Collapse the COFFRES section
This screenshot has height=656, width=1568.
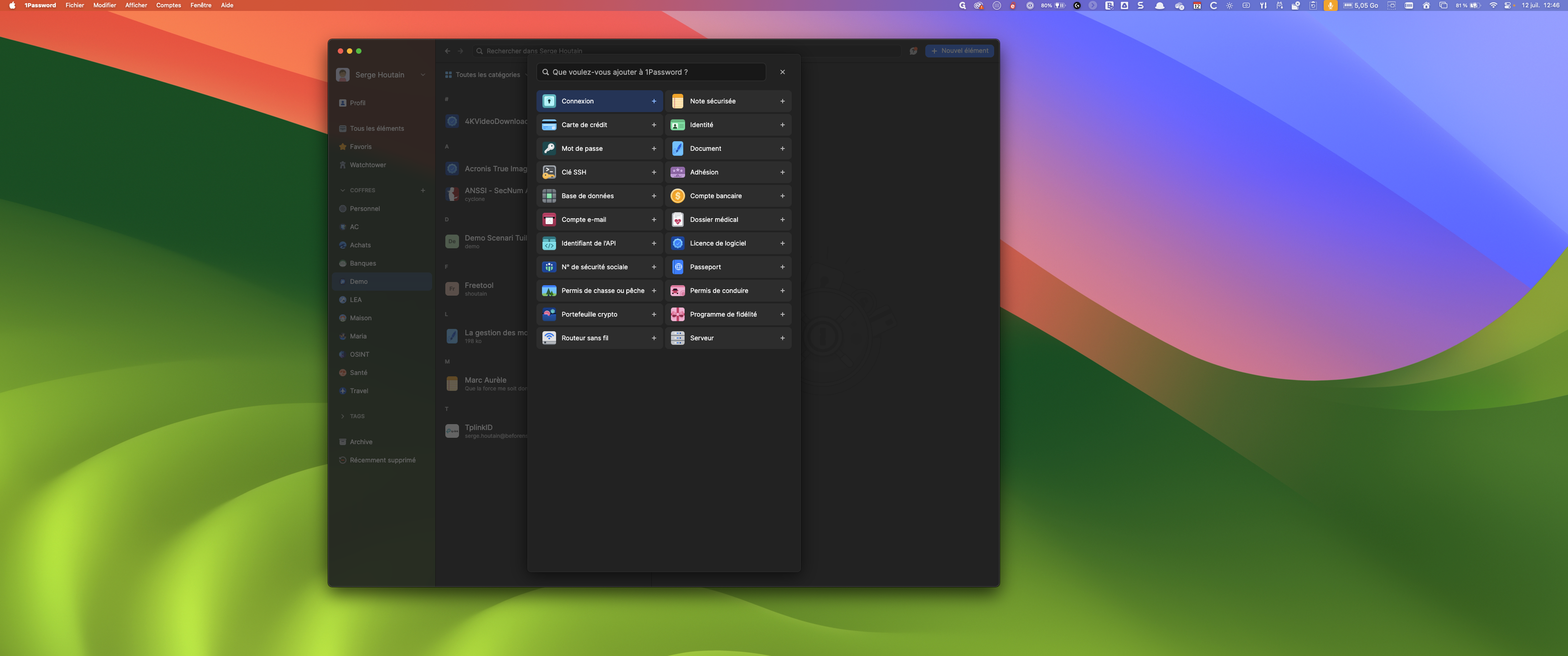pos(343,190)
